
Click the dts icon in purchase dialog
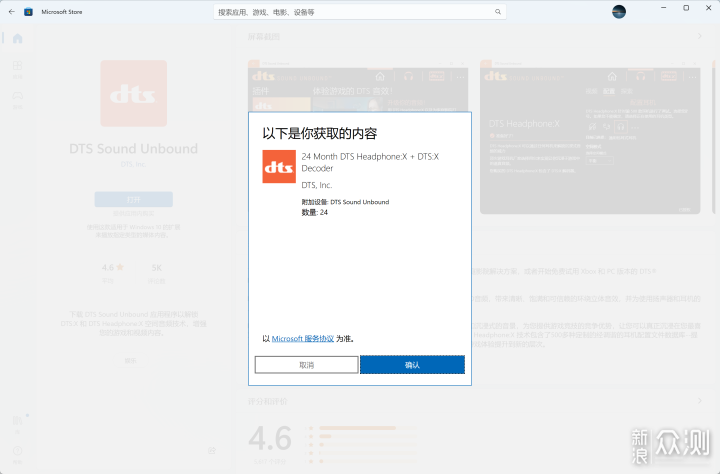[279, 167]
